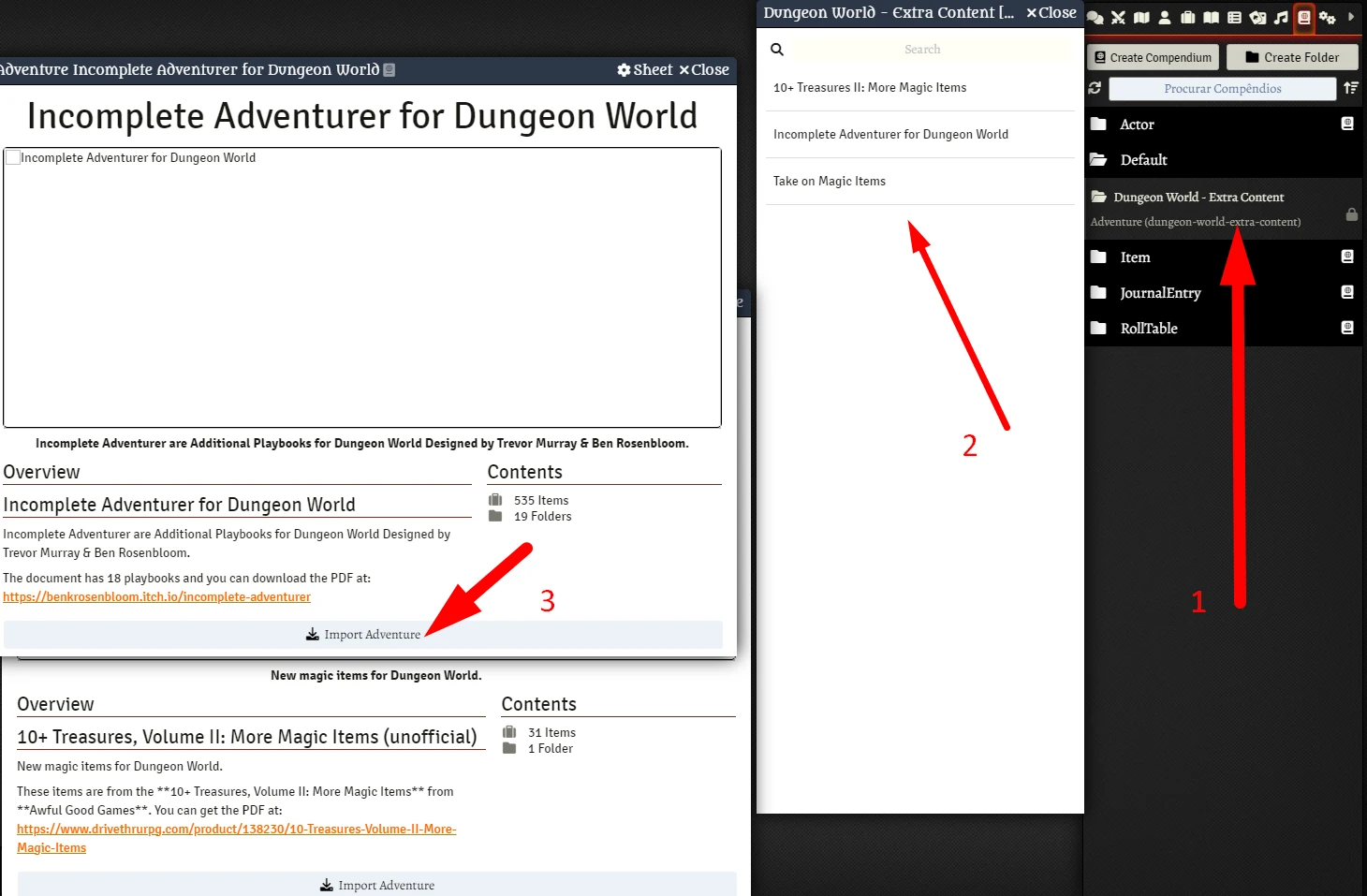Open the benkrosenbloom.itch.io incomplete-adventurer link
The height and width of the screenshot is (896, 1367).
click(156, 597)
